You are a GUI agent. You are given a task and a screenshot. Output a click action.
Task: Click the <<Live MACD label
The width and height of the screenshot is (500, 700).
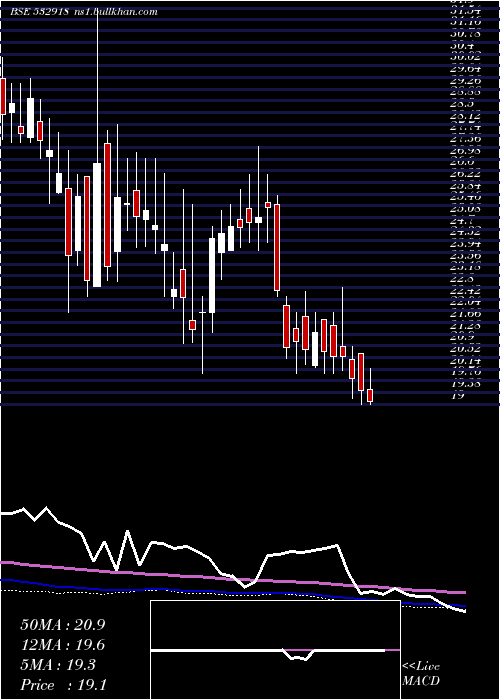421,674
